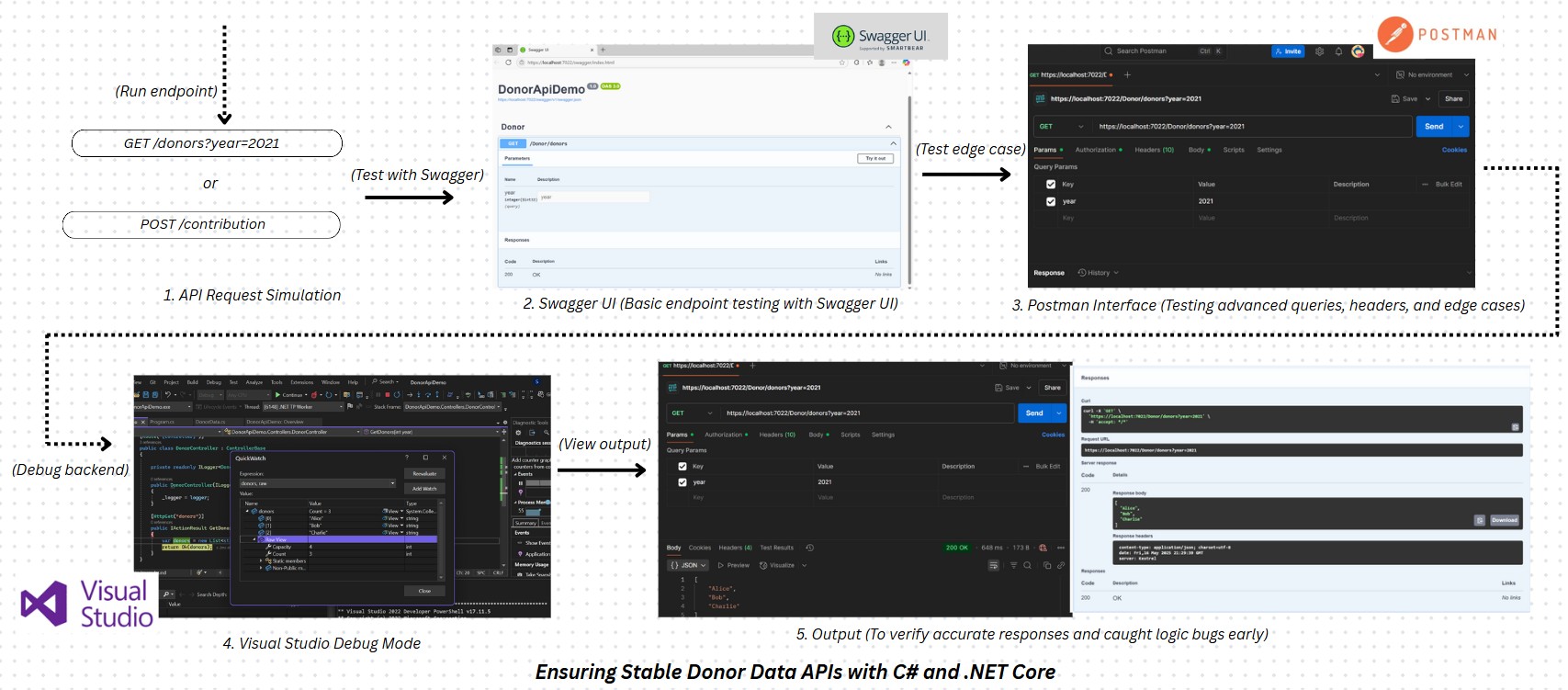This screenshot has width=1568, height=690.
Task: Click Add Watch in QuickWatch dialog
Action: 424,489
